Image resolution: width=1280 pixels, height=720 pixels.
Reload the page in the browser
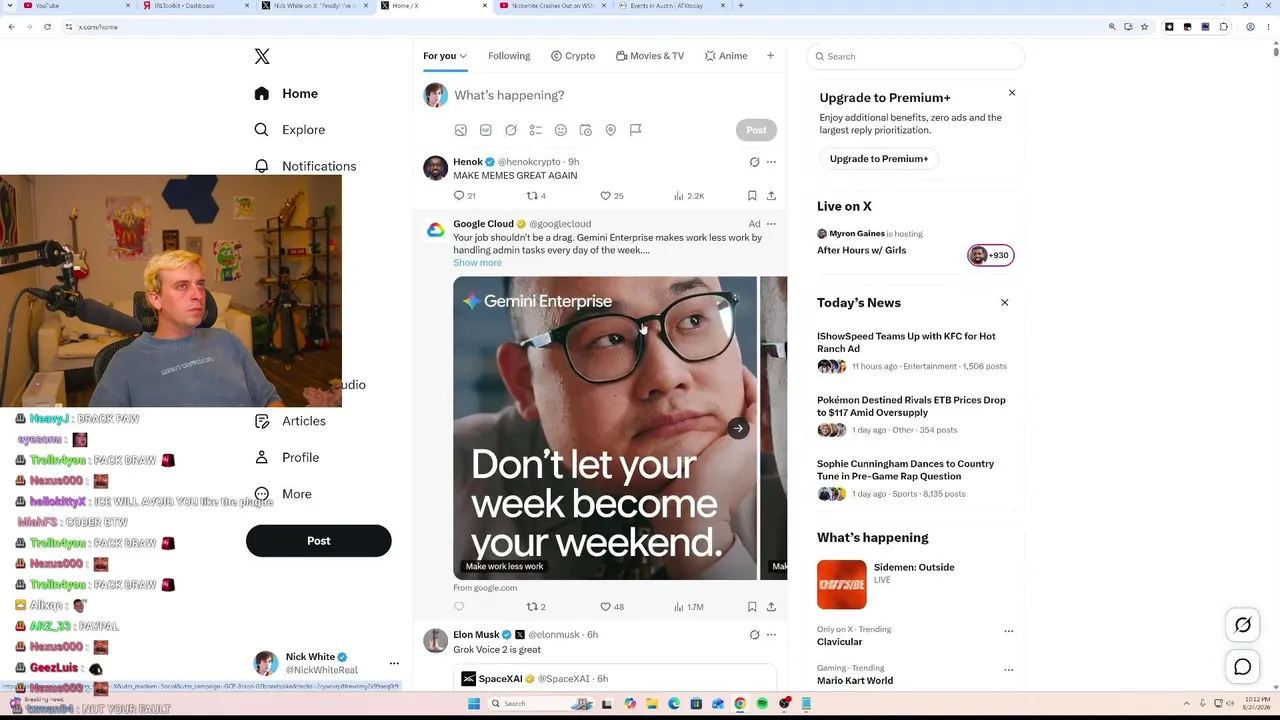47,27
